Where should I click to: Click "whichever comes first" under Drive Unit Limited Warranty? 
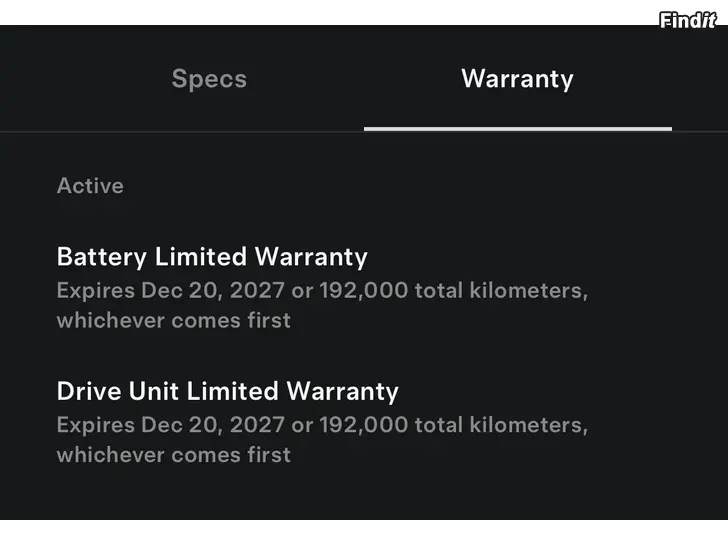click(174, 455)
